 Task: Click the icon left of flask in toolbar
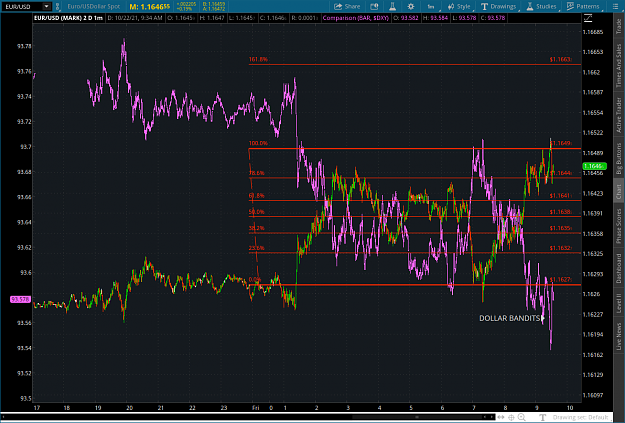[374, 6]
